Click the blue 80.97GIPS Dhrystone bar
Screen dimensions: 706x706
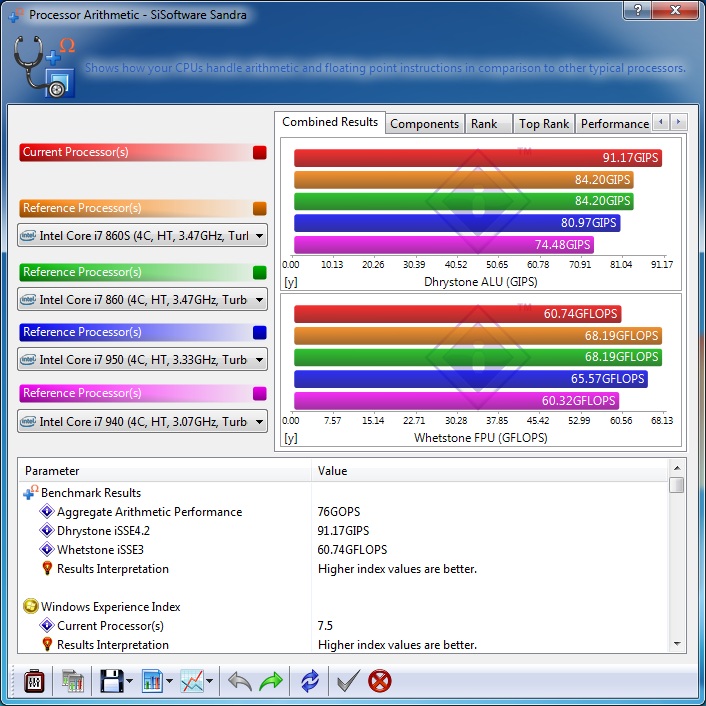coord(457,223)
